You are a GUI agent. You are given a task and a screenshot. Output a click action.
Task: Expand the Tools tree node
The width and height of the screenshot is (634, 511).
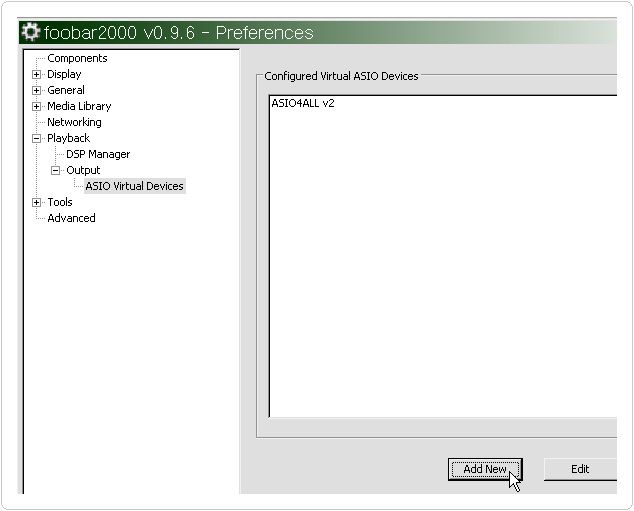(36, 202)
